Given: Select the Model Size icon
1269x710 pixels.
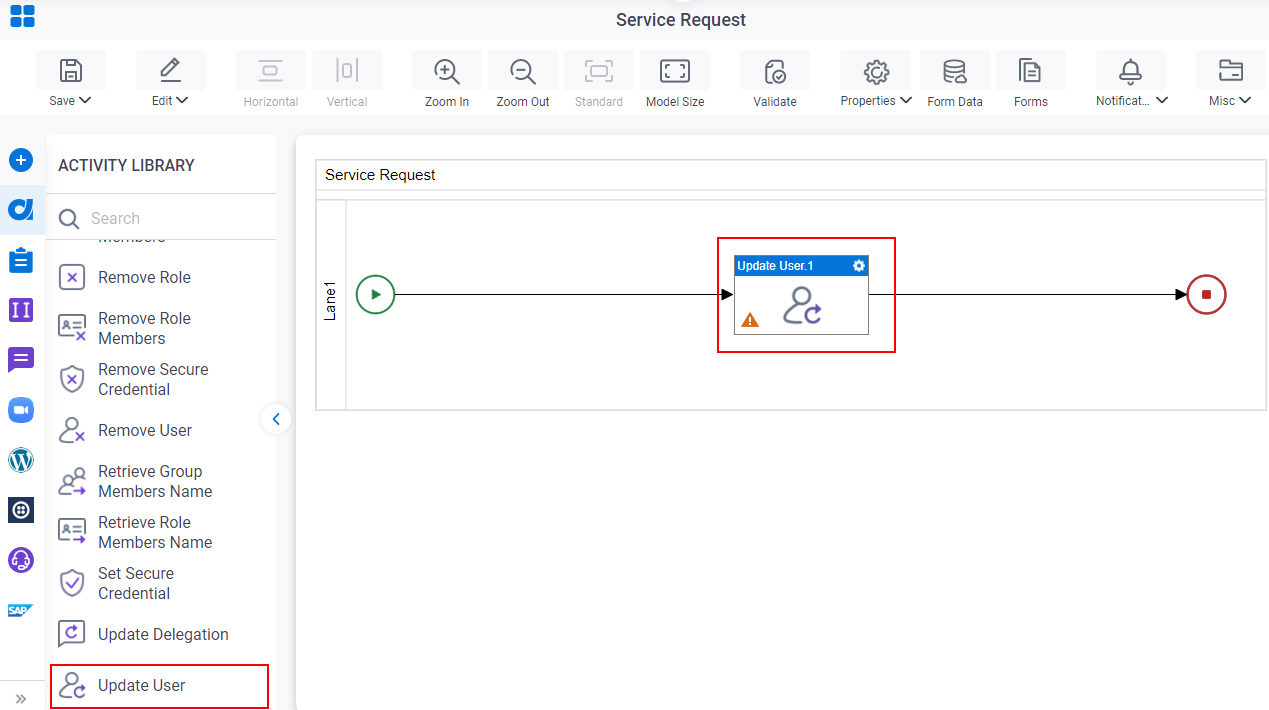Looking at the screenshot, I should [x=675, y=71].
